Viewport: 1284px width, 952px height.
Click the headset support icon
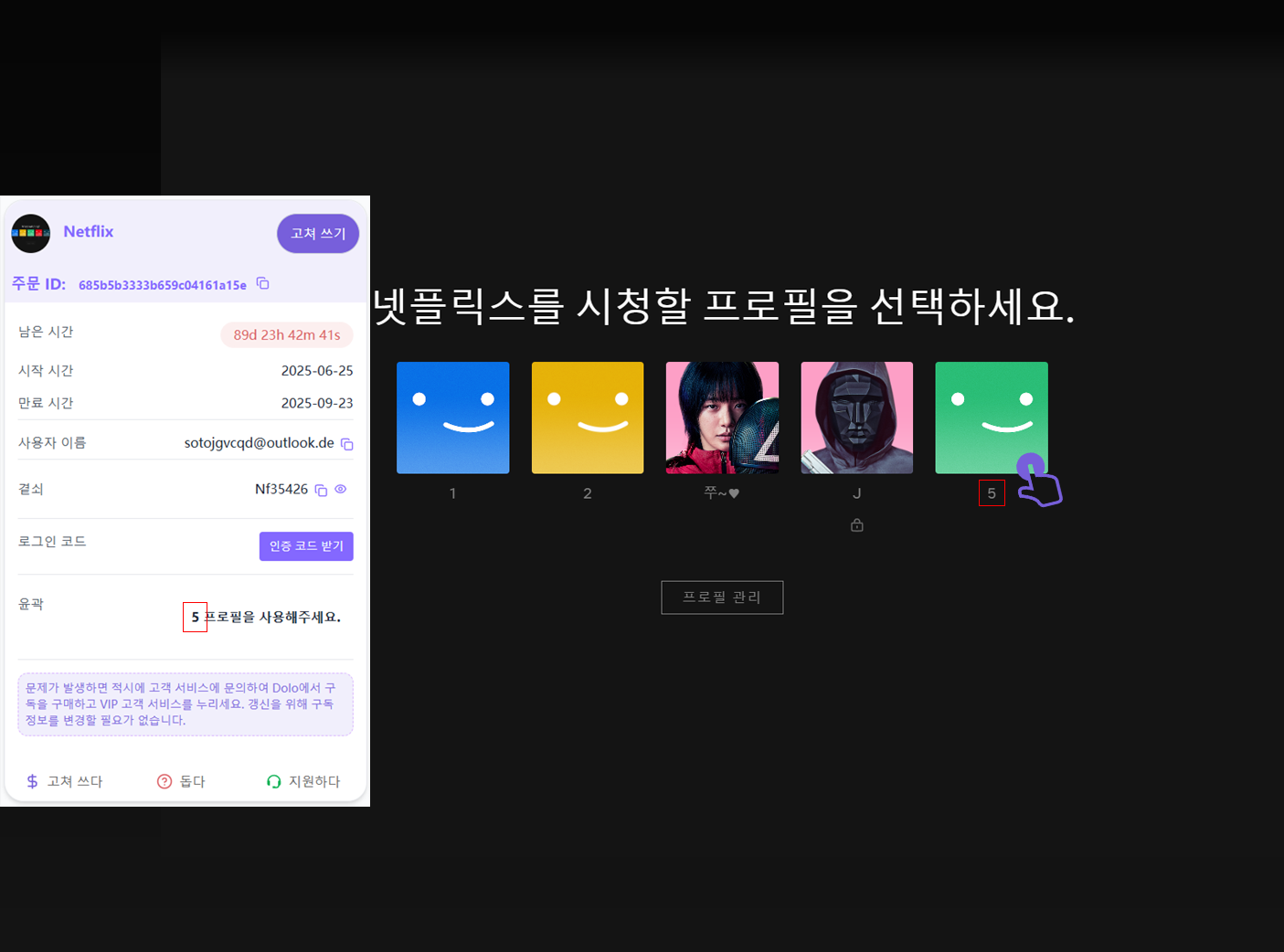(273, 781)
